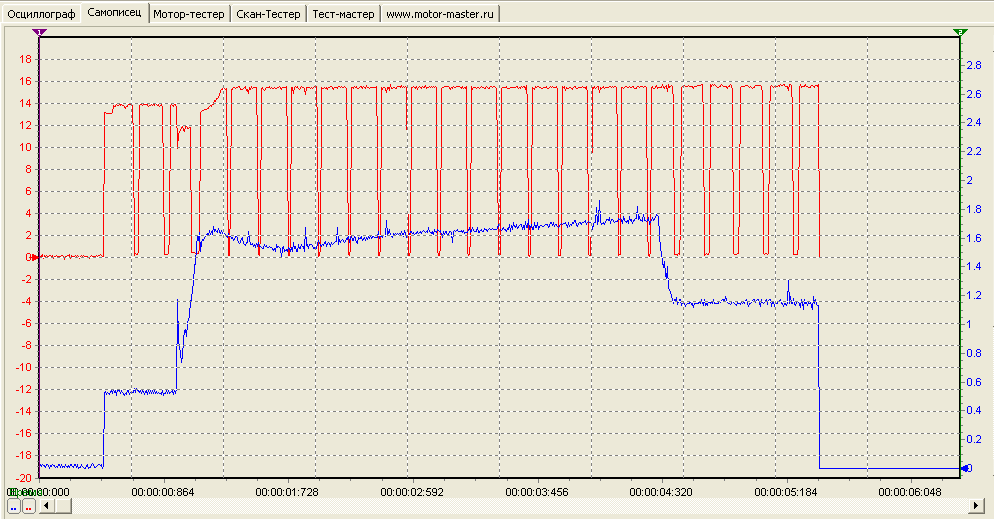
Task: Click the time label 00:00:02:592
Action: pyautogui.click(x=412, y=492)
